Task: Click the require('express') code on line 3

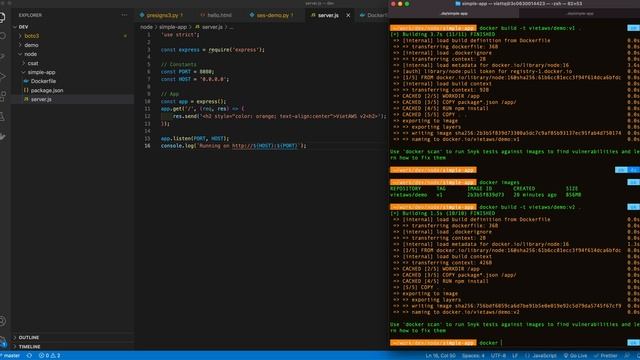Action: (x=236, y=50)
